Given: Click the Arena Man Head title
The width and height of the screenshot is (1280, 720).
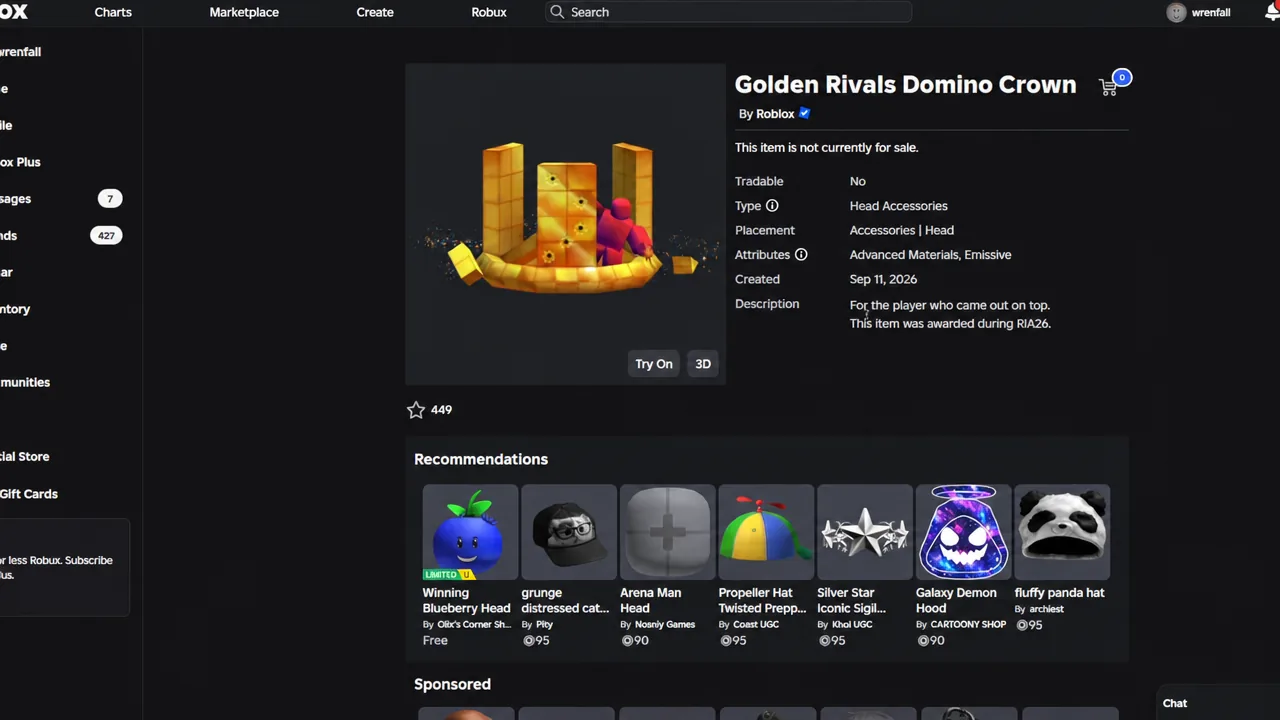Looking at the screenshot, I should coord(650,600).
